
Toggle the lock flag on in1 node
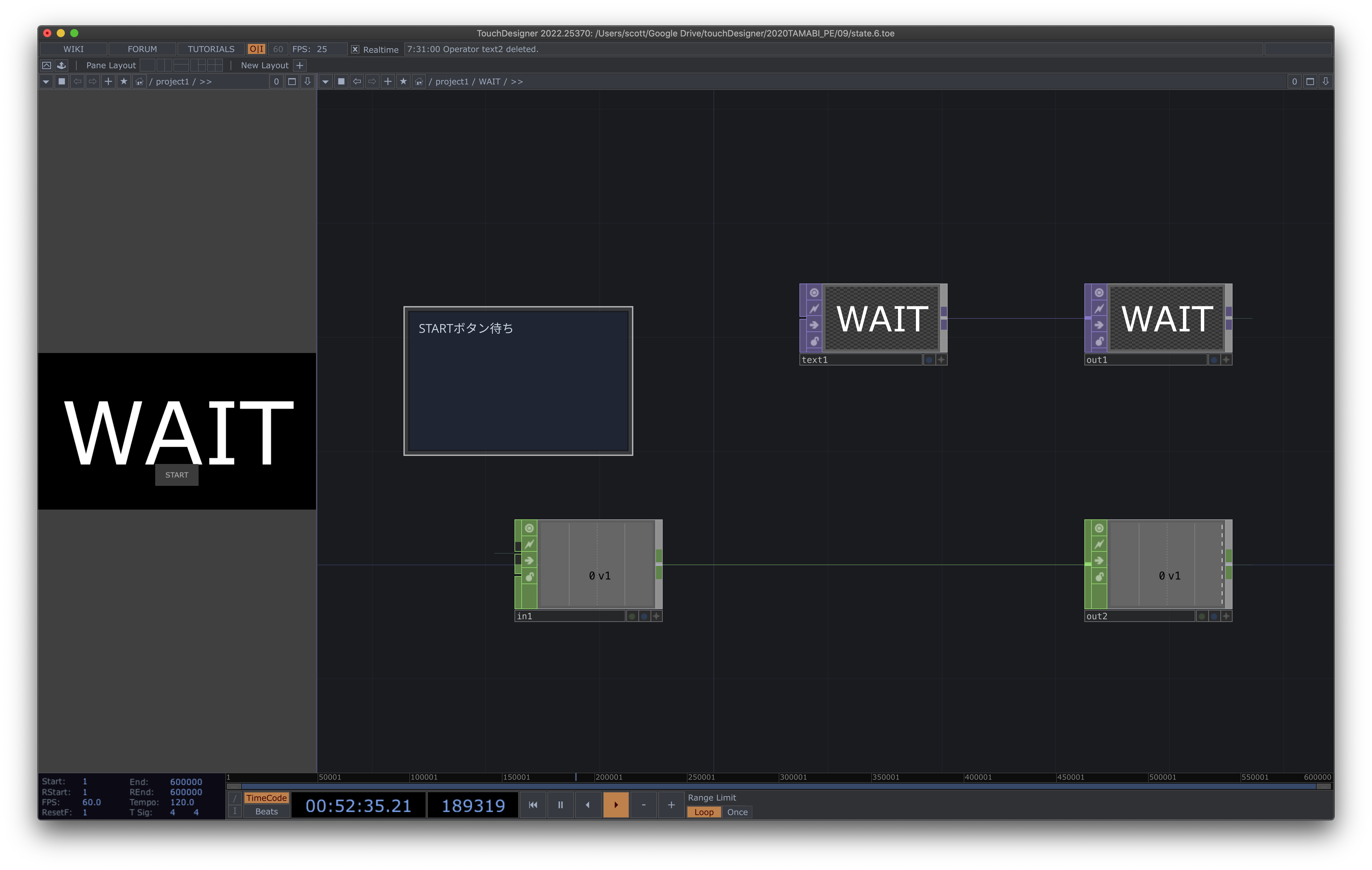pyautogui.click(x=529, y=577)
